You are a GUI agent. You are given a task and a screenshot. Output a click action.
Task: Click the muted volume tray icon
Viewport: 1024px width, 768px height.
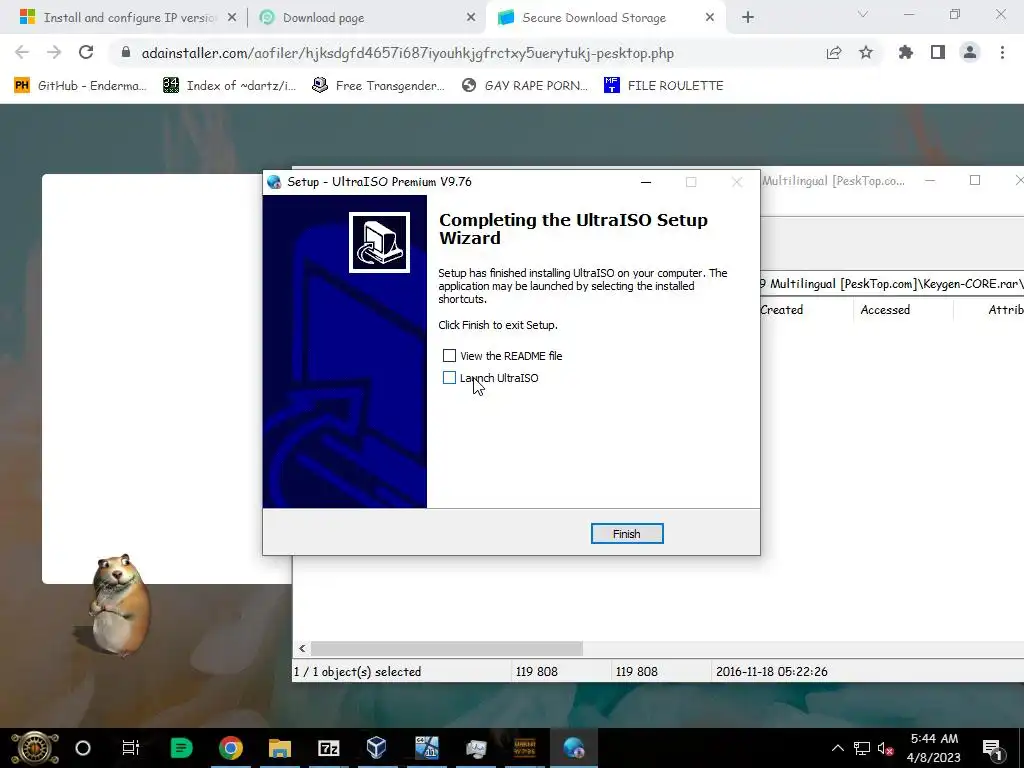click(x=886, y=749)
